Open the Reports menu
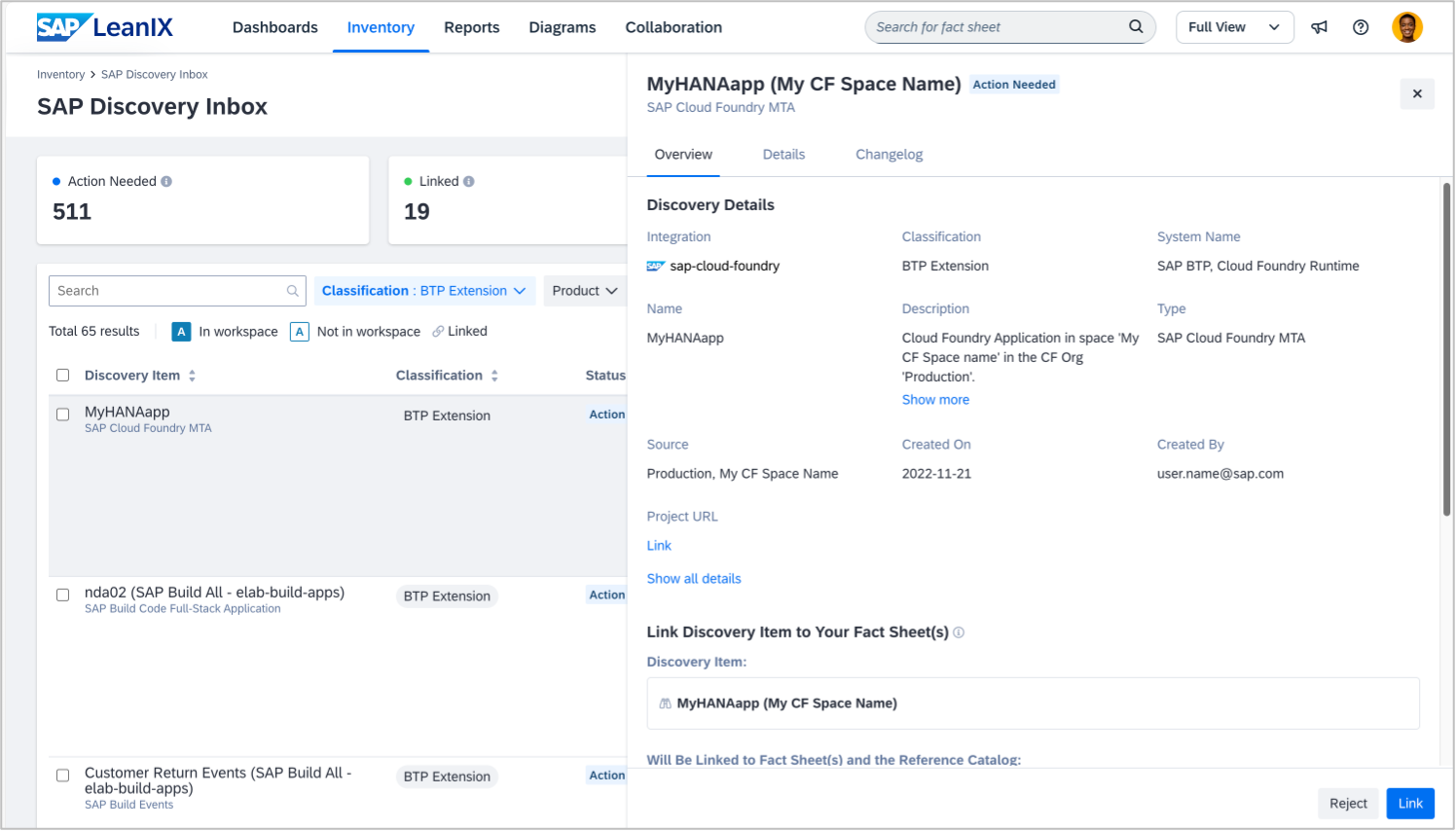This screenshot has height=831, width=1456. click(472, 27)
